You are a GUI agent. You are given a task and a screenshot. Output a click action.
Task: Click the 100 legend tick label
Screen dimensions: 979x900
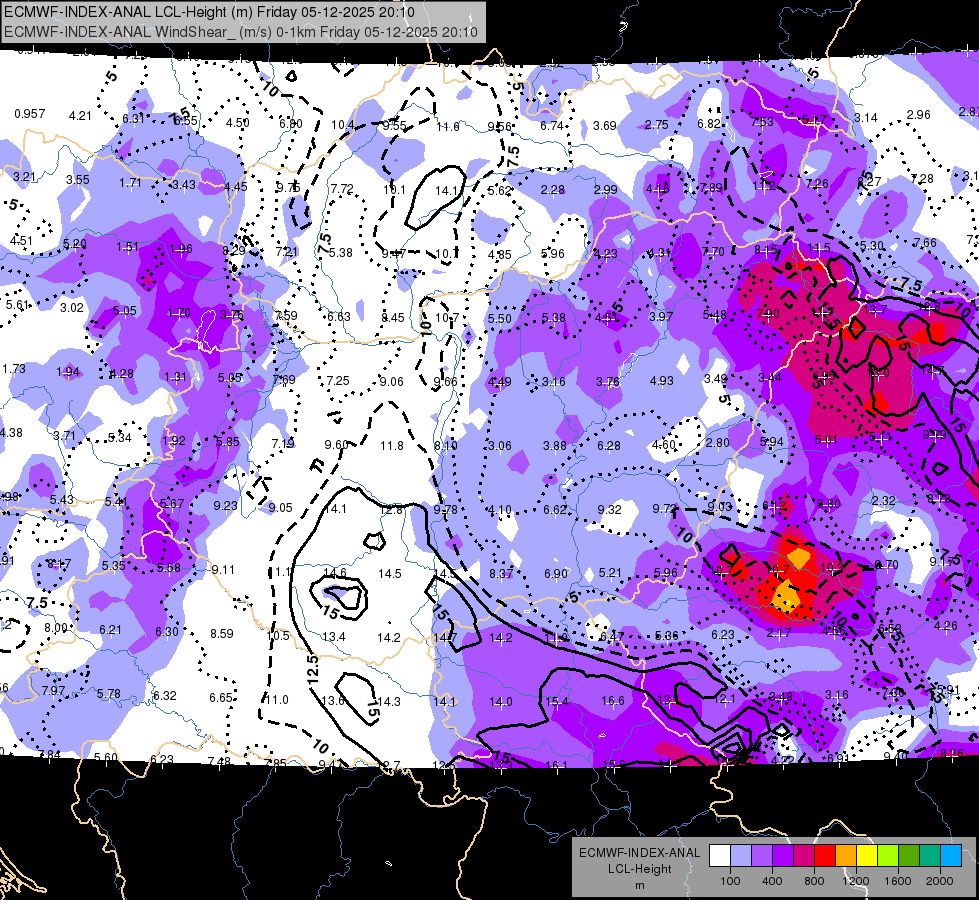(x=730, y=881)
